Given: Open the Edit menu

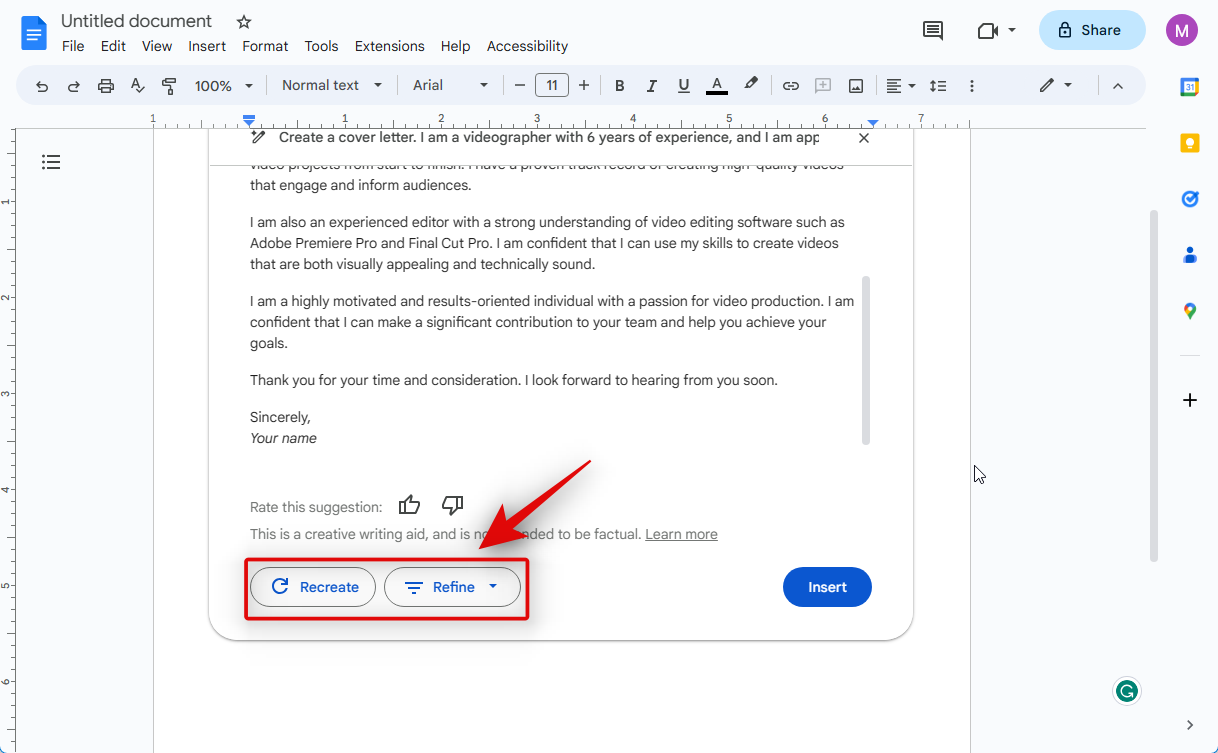Looking at the screenshot, I should click(x=113, y=46).
